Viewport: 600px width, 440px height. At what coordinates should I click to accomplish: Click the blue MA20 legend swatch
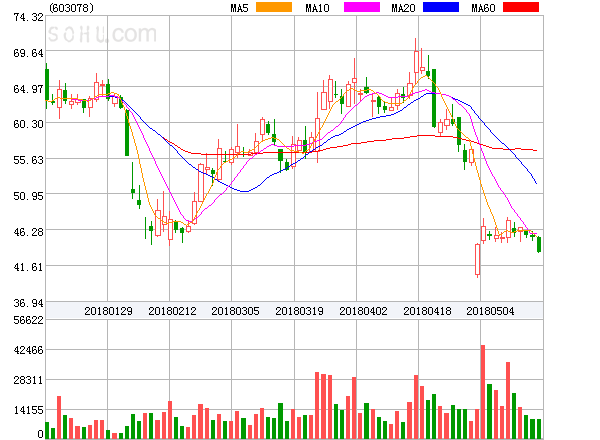coord(441,7)
